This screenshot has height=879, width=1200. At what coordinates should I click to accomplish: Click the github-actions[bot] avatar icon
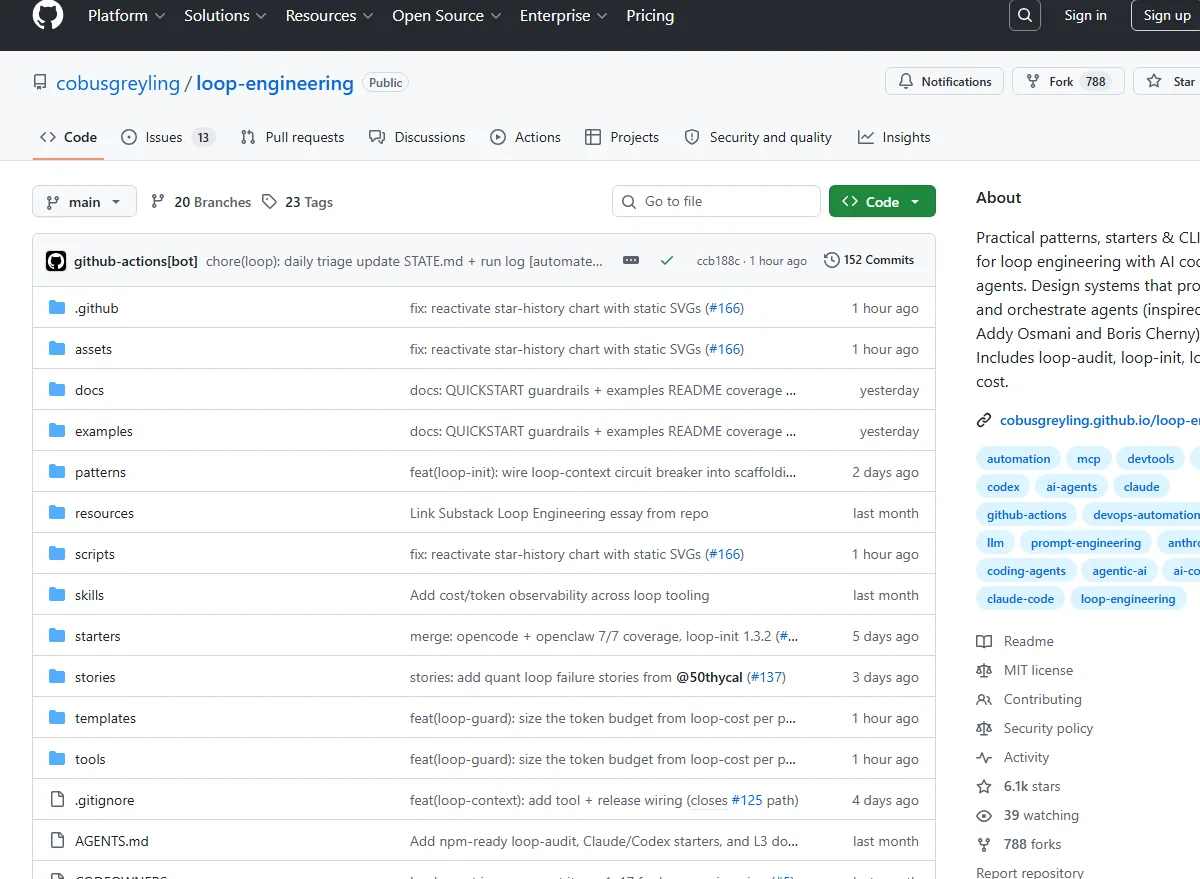[56, 261]
